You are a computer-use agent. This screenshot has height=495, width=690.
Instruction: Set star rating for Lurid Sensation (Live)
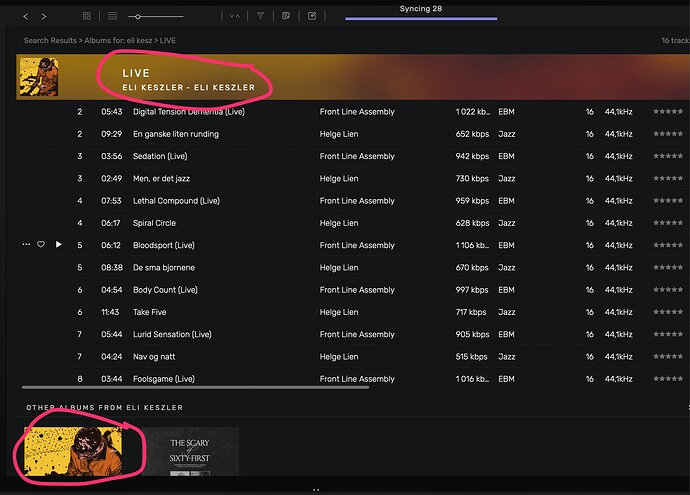(x=668, y=334)
